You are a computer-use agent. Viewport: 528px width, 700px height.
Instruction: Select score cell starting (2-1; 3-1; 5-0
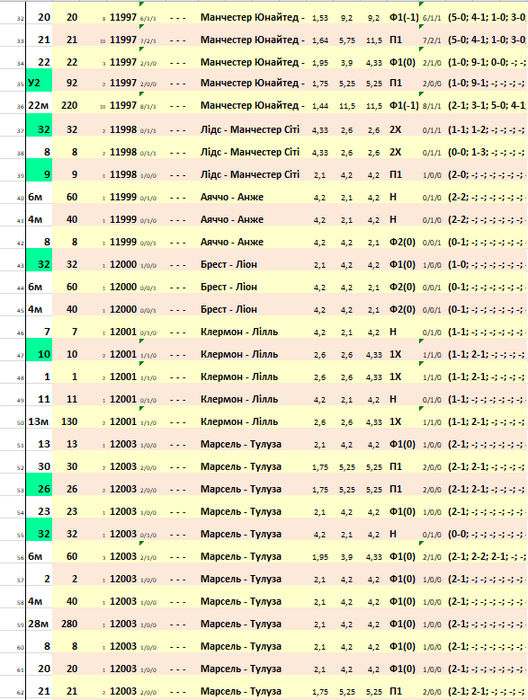pyautogui.click(x=487, y=106)
